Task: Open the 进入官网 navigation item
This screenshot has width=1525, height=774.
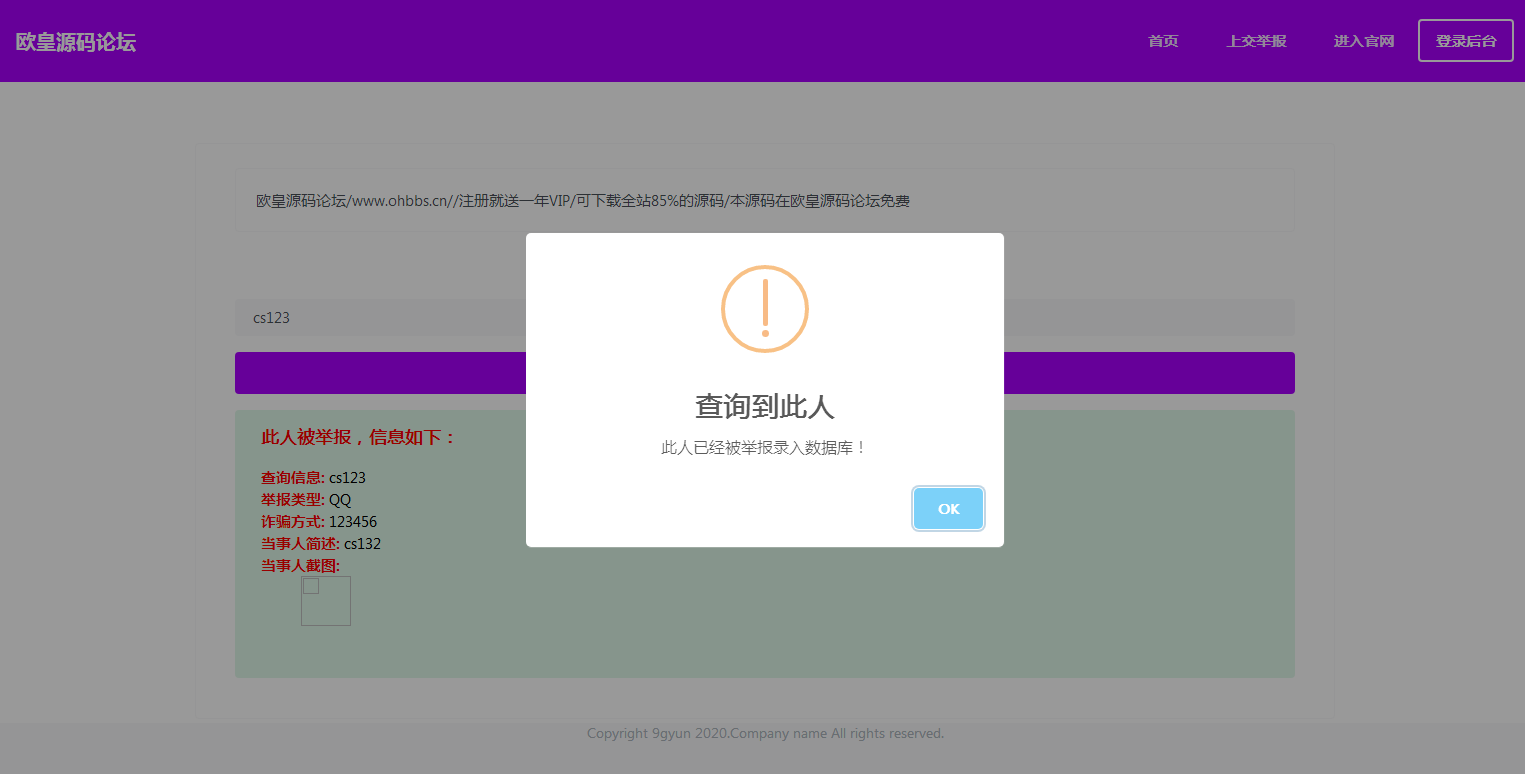Action: (1364, 41)
